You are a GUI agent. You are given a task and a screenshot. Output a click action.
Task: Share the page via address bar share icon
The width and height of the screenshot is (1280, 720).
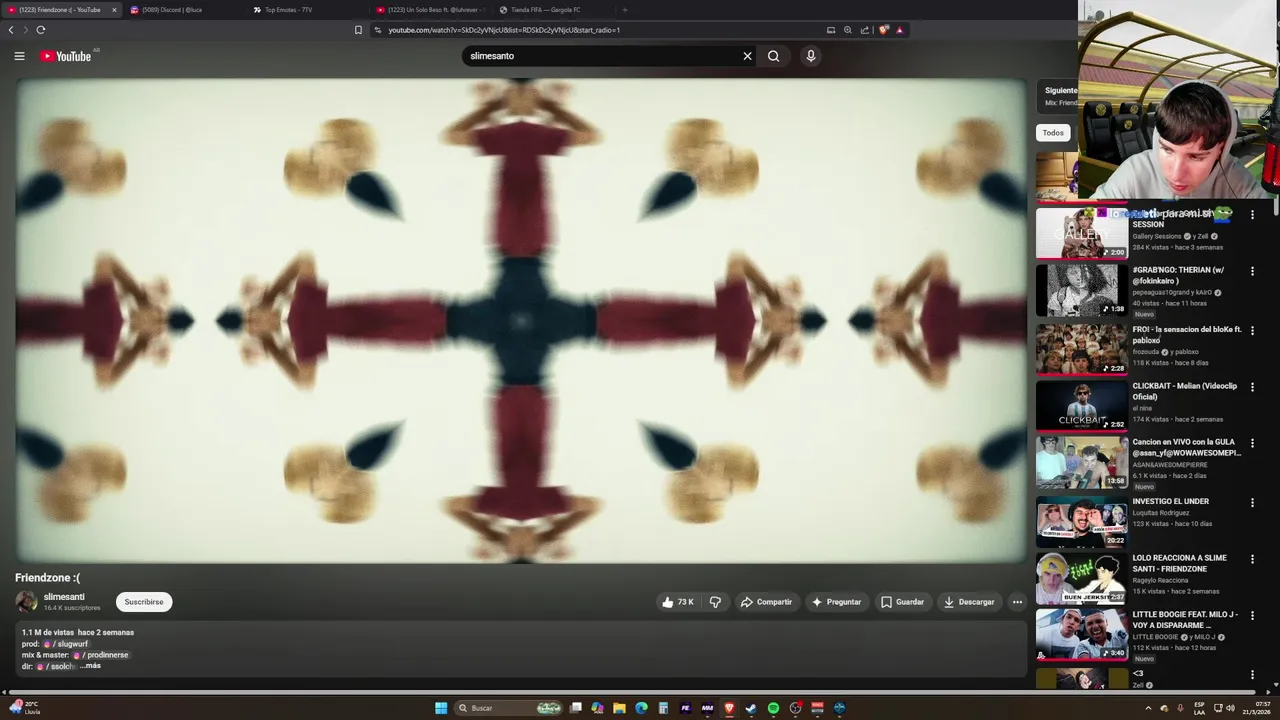[x=865, y=30]
